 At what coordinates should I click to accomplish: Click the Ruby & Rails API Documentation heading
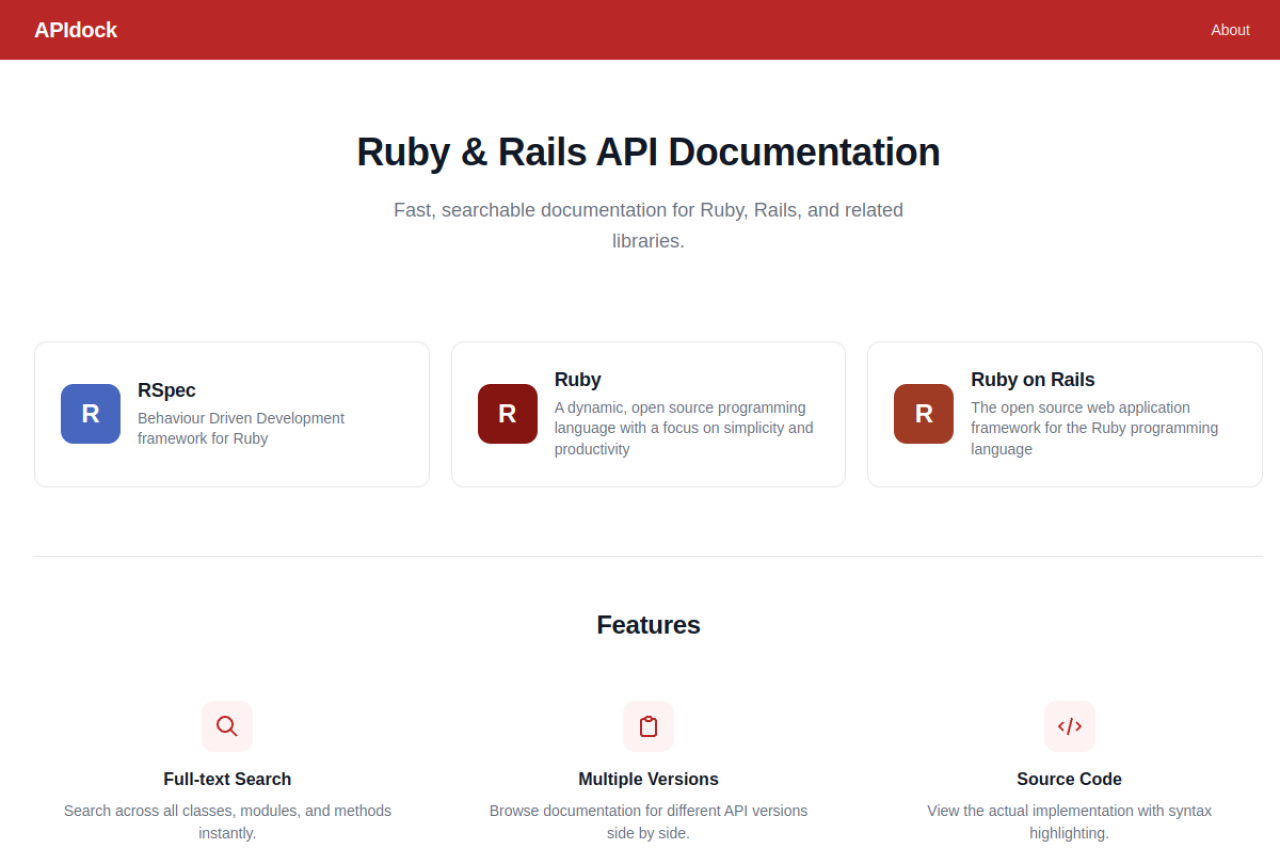tap(648, 152)
